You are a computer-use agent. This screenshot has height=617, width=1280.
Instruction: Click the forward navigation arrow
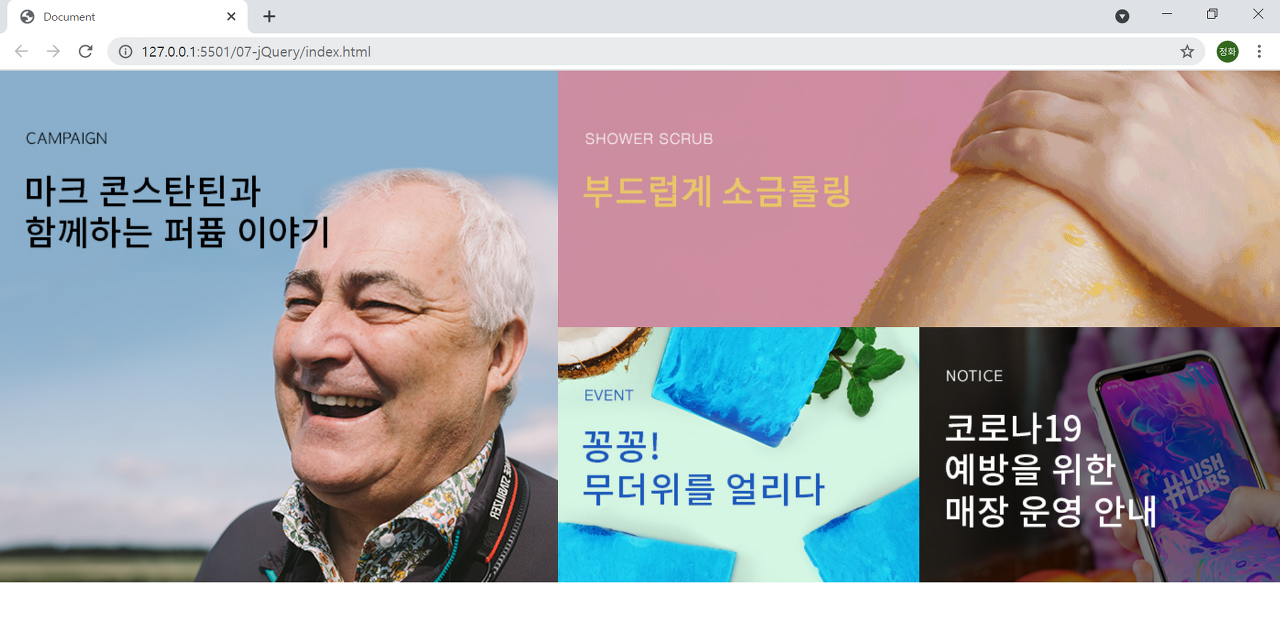click(x=53, y=51)
